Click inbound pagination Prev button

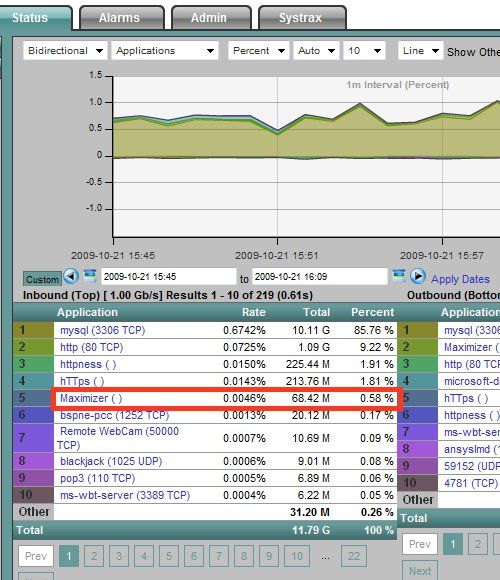tap(36, 556)
